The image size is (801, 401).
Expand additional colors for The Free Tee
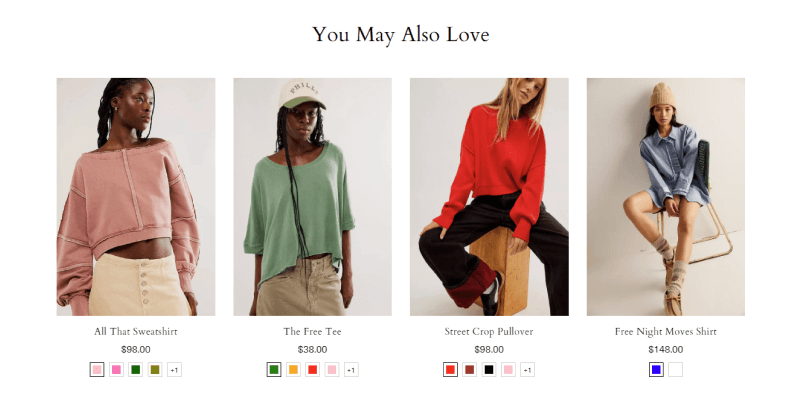tap(351, 369)
